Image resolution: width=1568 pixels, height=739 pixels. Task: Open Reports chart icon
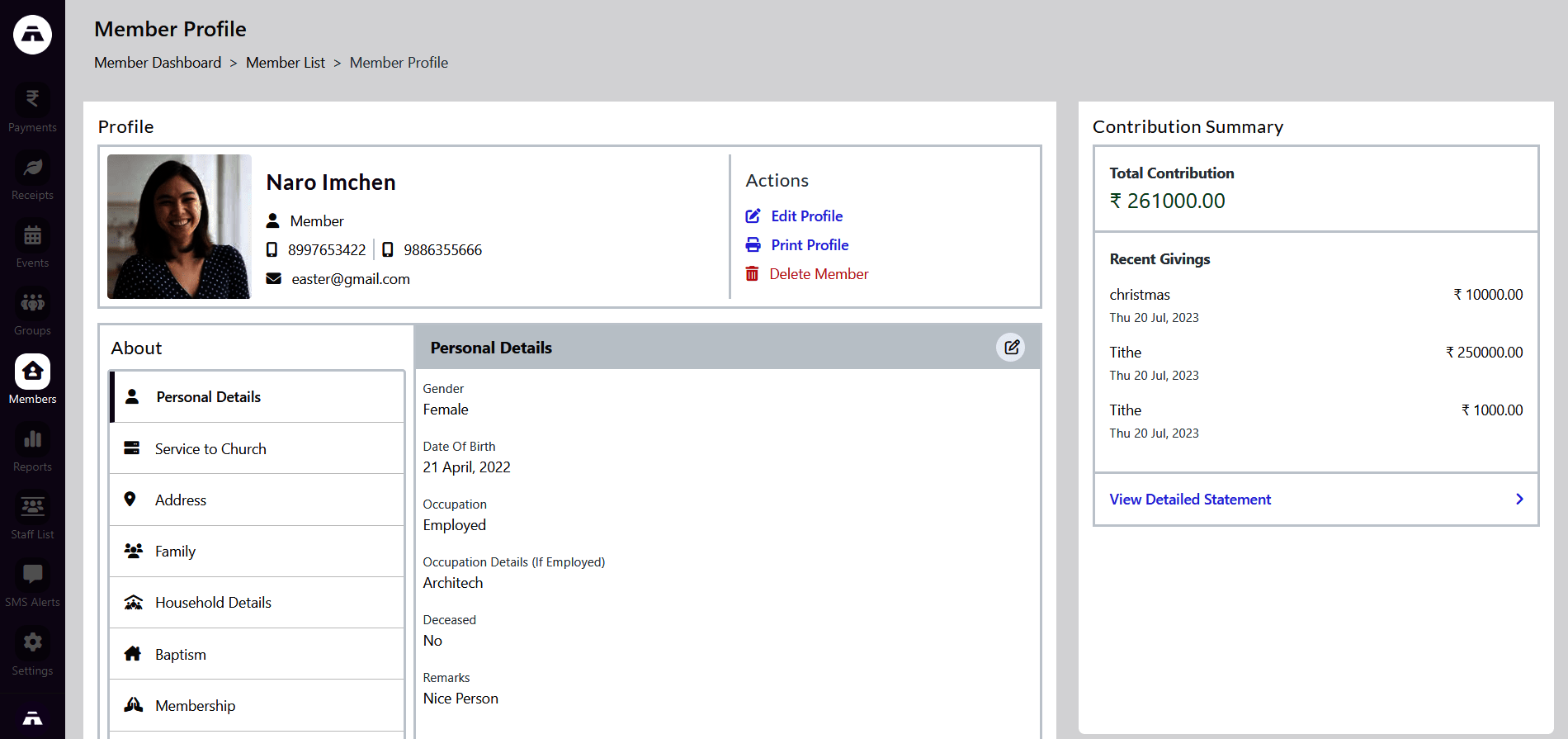[x=32, y=440]
